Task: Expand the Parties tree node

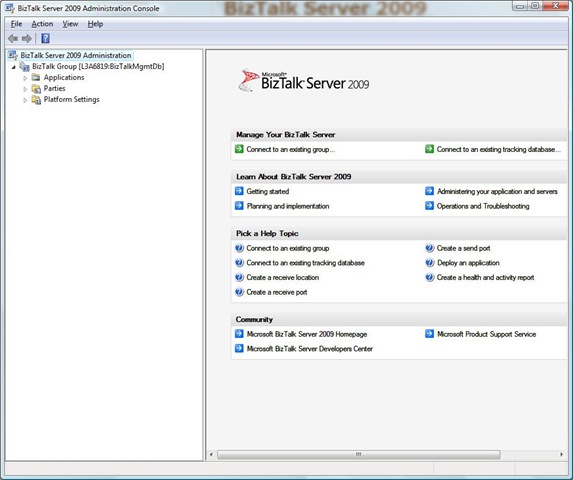Action: pos(25,89)
